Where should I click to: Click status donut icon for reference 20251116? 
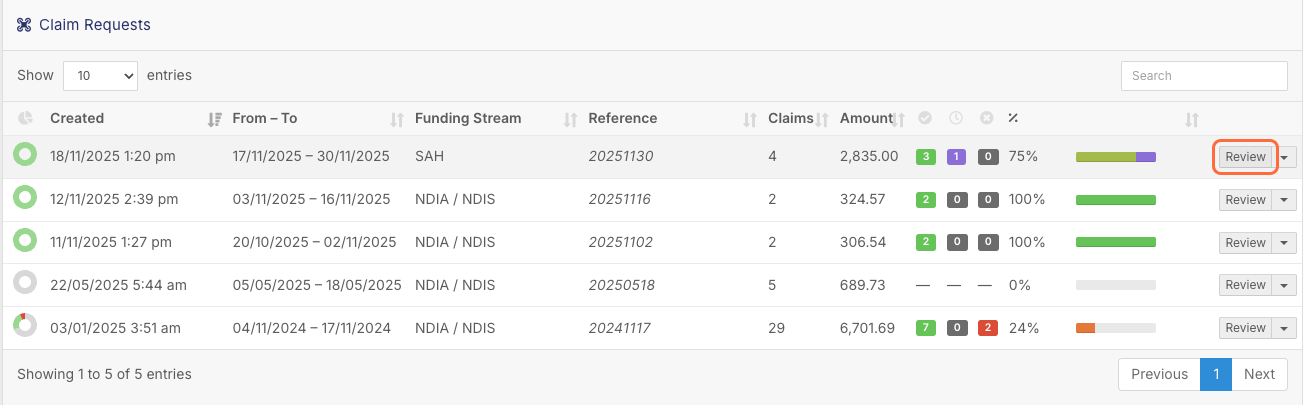(25, 198)
